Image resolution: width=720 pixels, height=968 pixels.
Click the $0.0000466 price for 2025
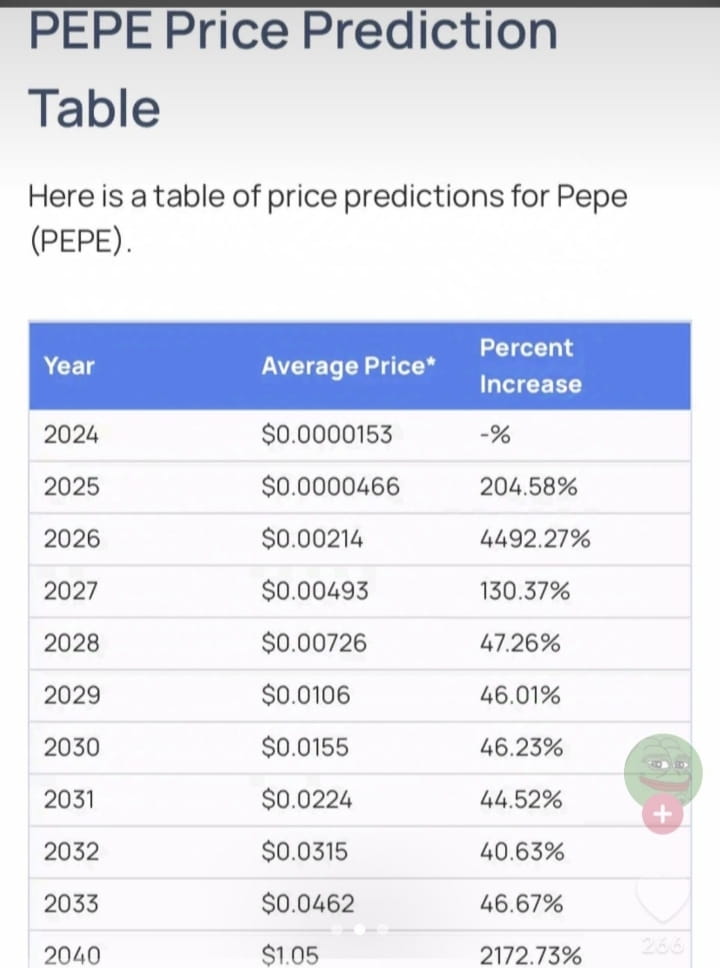(330, 486)
